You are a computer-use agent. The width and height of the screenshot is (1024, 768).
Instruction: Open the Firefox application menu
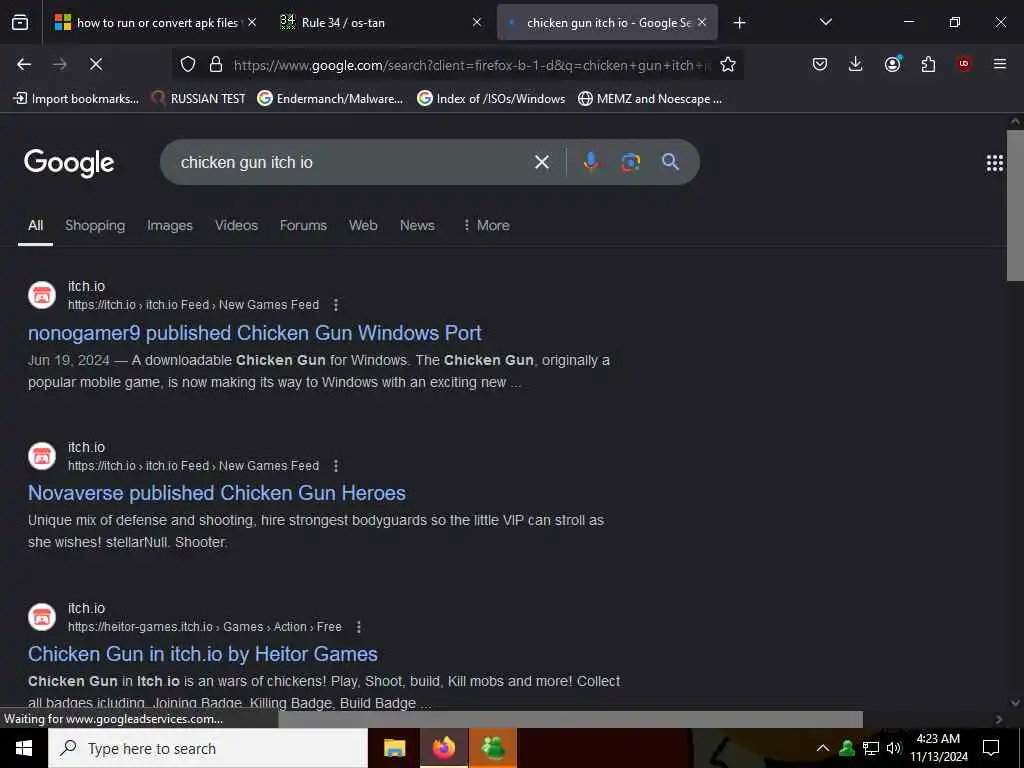click(1000, 64)
